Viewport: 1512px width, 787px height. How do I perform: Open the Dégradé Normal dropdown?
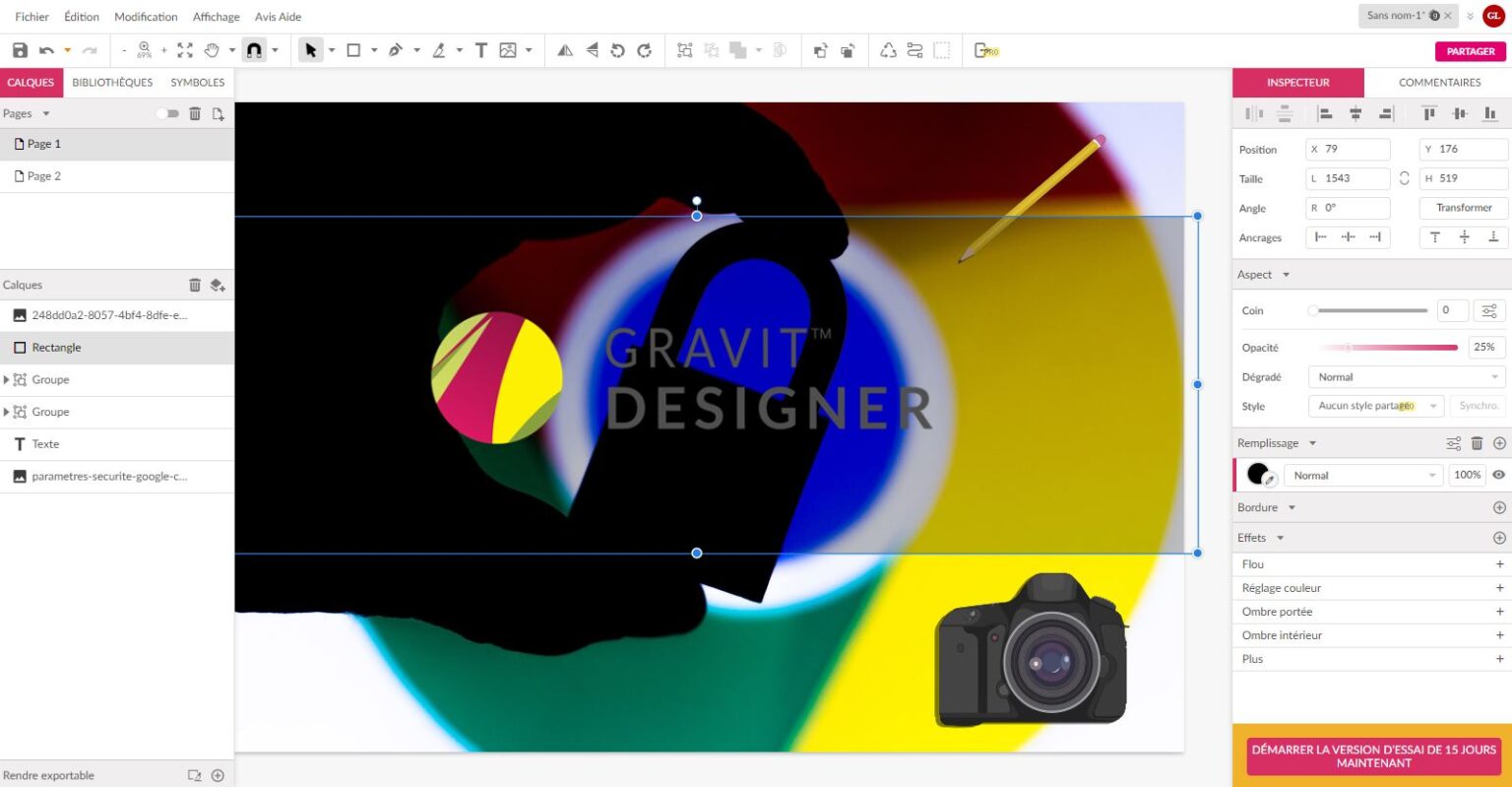(1406, 376)
